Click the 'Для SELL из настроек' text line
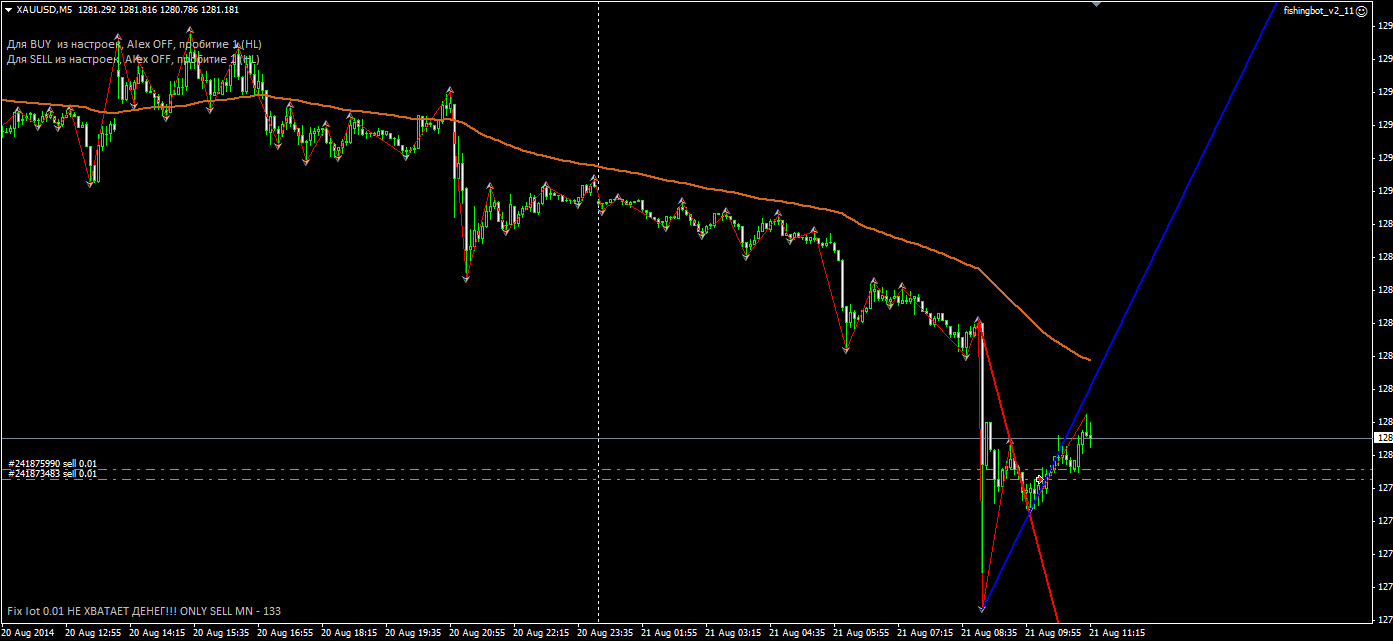 pos(134,59)
